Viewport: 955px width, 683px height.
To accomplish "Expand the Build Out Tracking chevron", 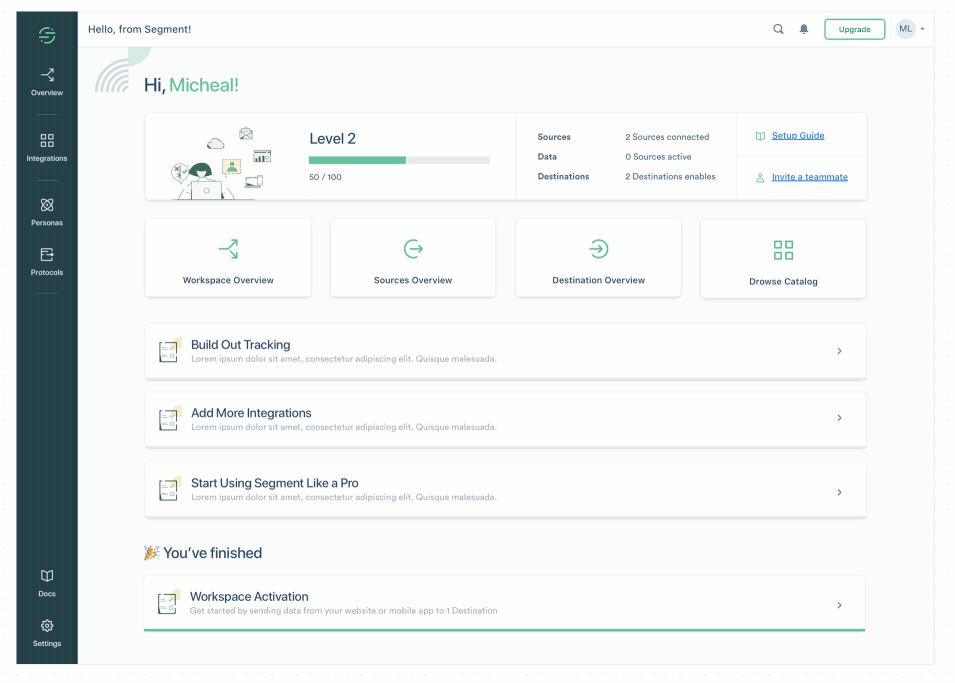I will pyautogui.click(x=839, y=351).
